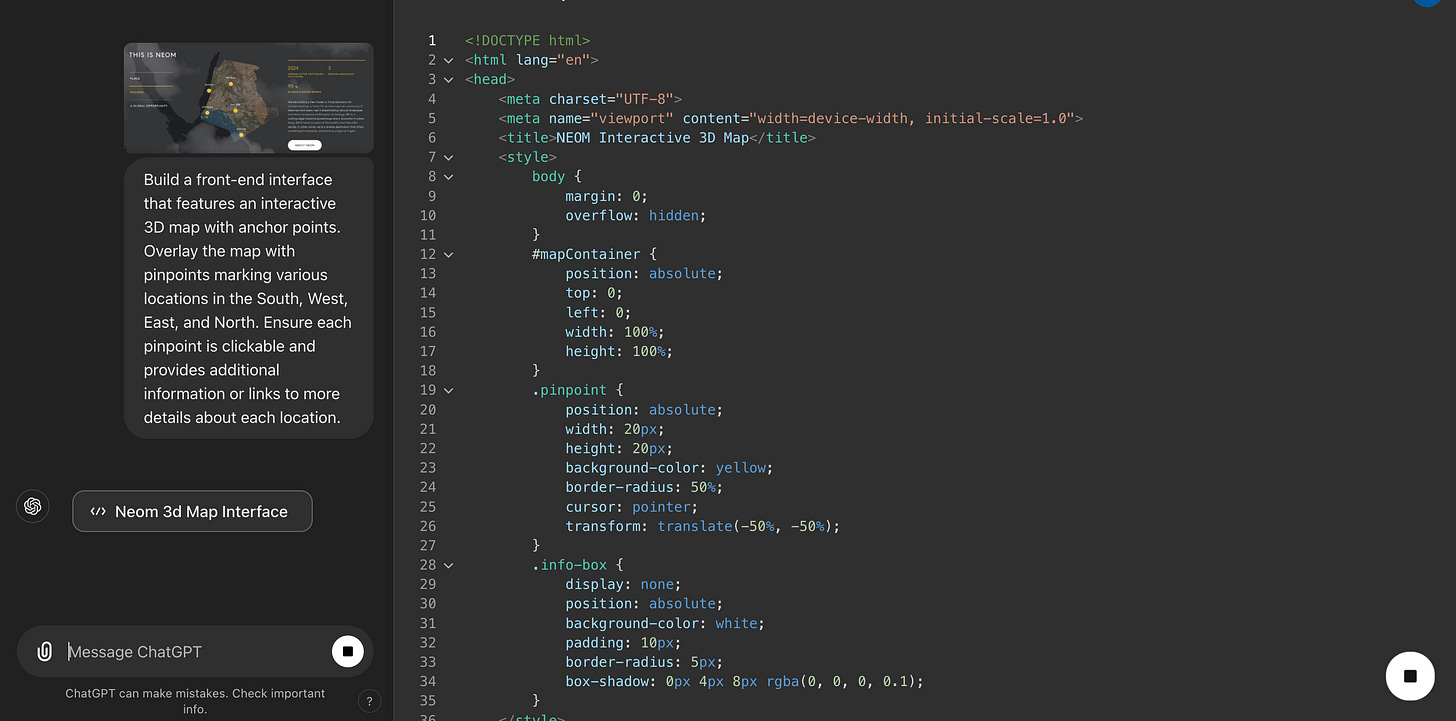Collapse the .info-box rule fold on line 28
The height and width of the screenshot is (721, 1456).
click(x=448, y=565)
